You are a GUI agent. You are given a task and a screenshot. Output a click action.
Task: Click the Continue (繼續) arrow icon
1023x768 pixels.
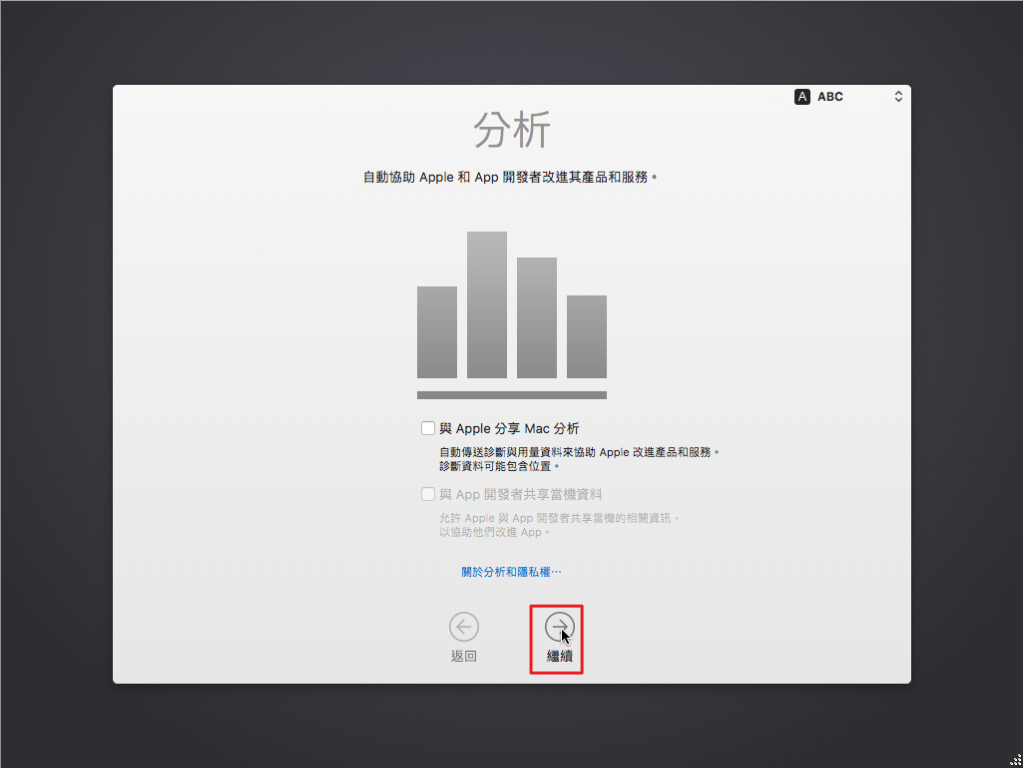coord(560,627)
